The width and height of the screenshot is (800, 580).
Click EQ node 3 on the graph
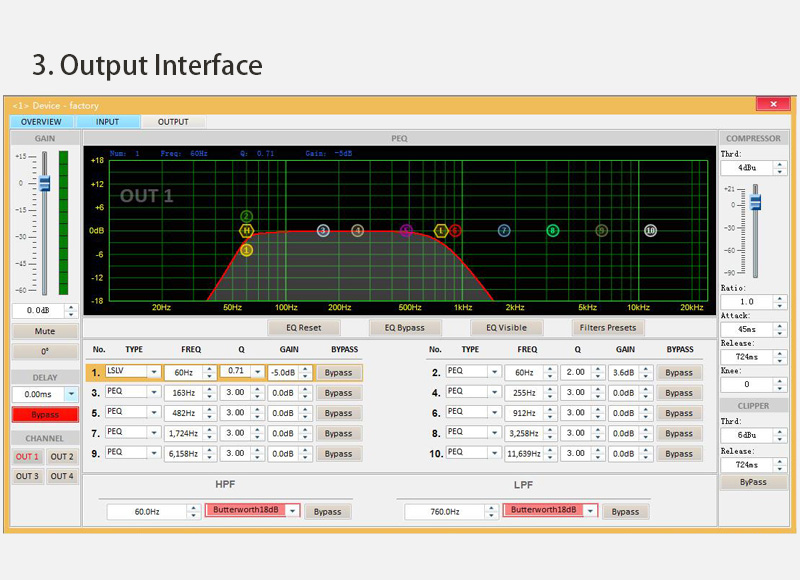[323, 230]
